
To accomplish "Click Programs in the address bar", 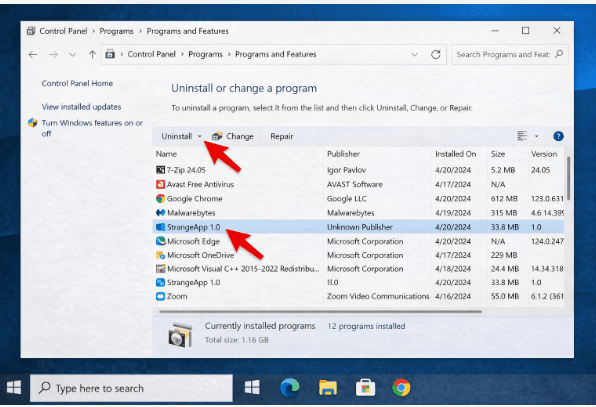I will tap(205, 54).
